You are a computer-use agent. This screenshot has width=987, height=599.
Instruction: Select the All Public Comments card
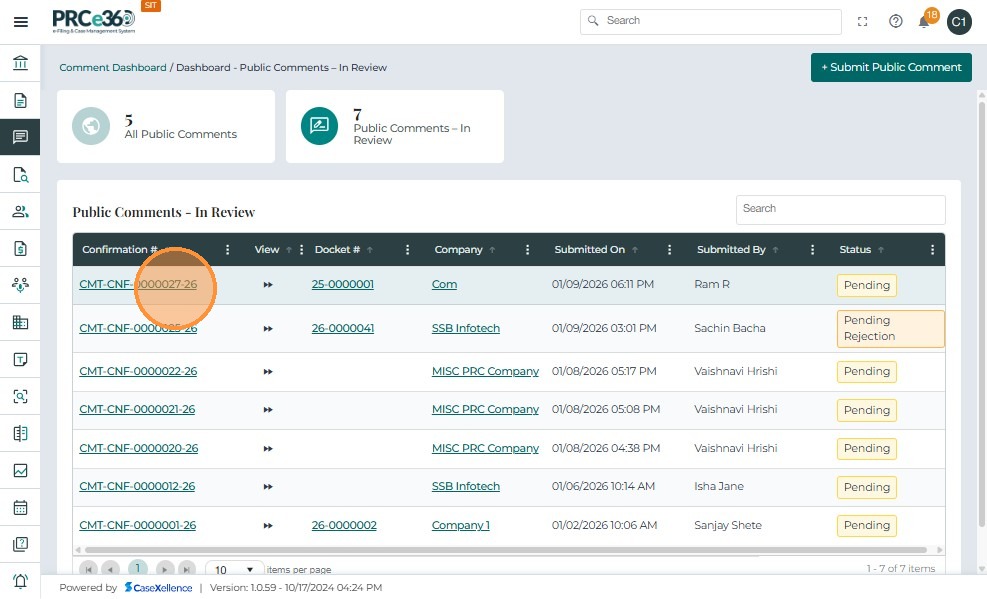[x=166, y=126]
